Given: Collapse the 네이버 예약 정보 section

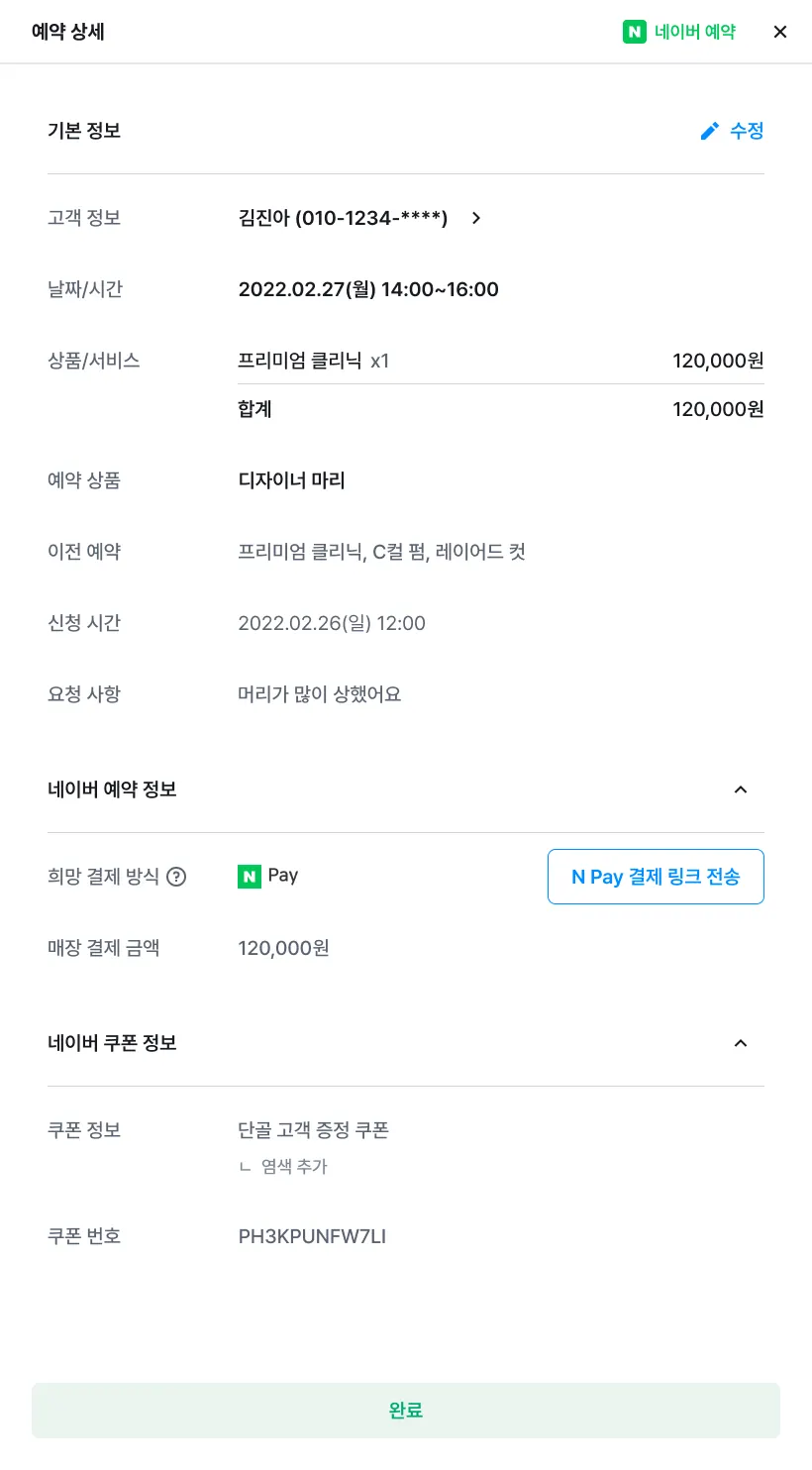Looking at the screenshot, I should point(740,789).
